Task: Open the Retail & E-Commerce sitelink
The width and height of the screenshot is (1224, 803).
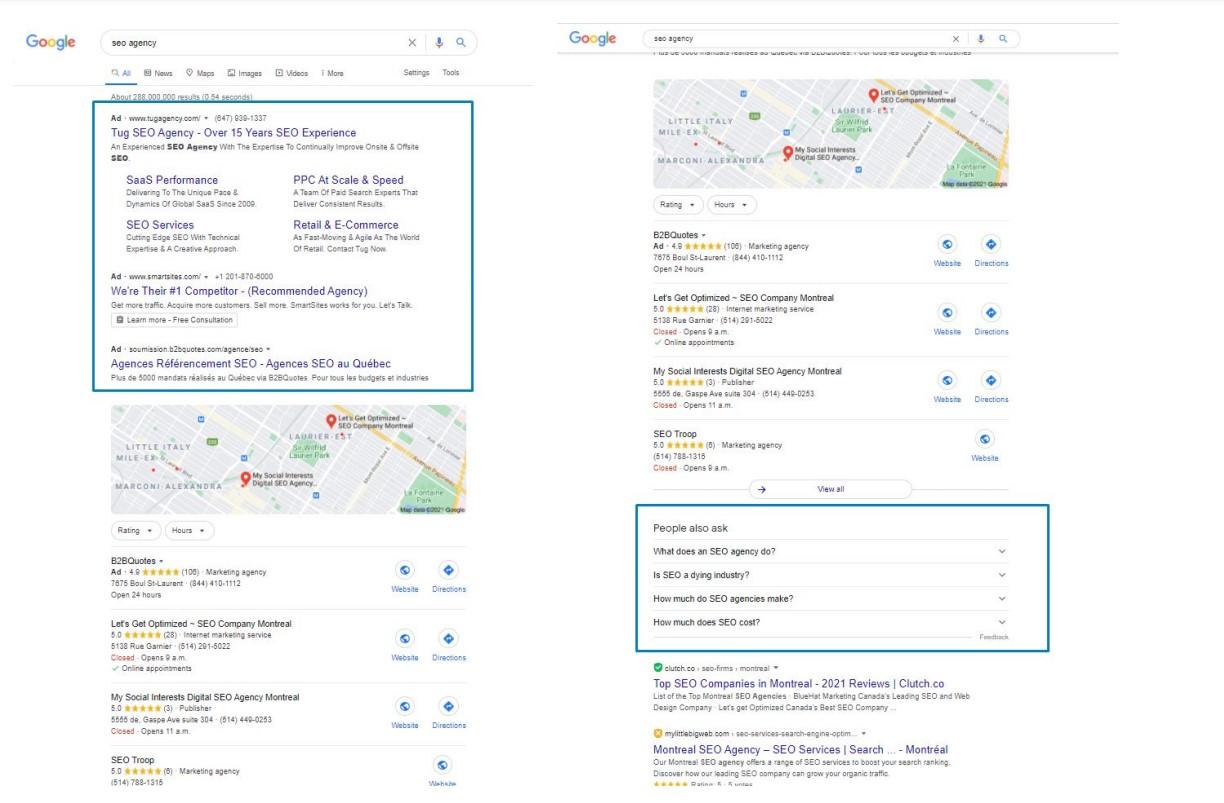Action: click(346, 225)
